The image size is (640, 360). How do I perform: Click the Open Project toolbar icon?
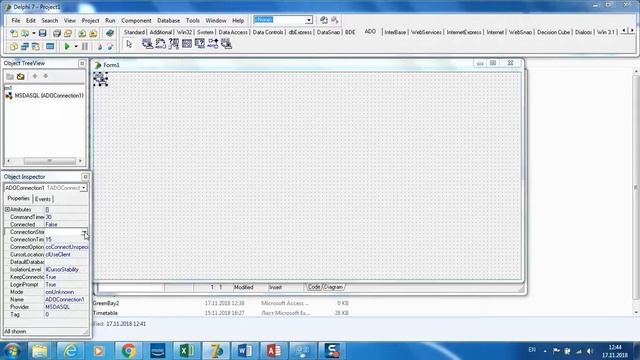pyautogui.click(x=68, y=33)
